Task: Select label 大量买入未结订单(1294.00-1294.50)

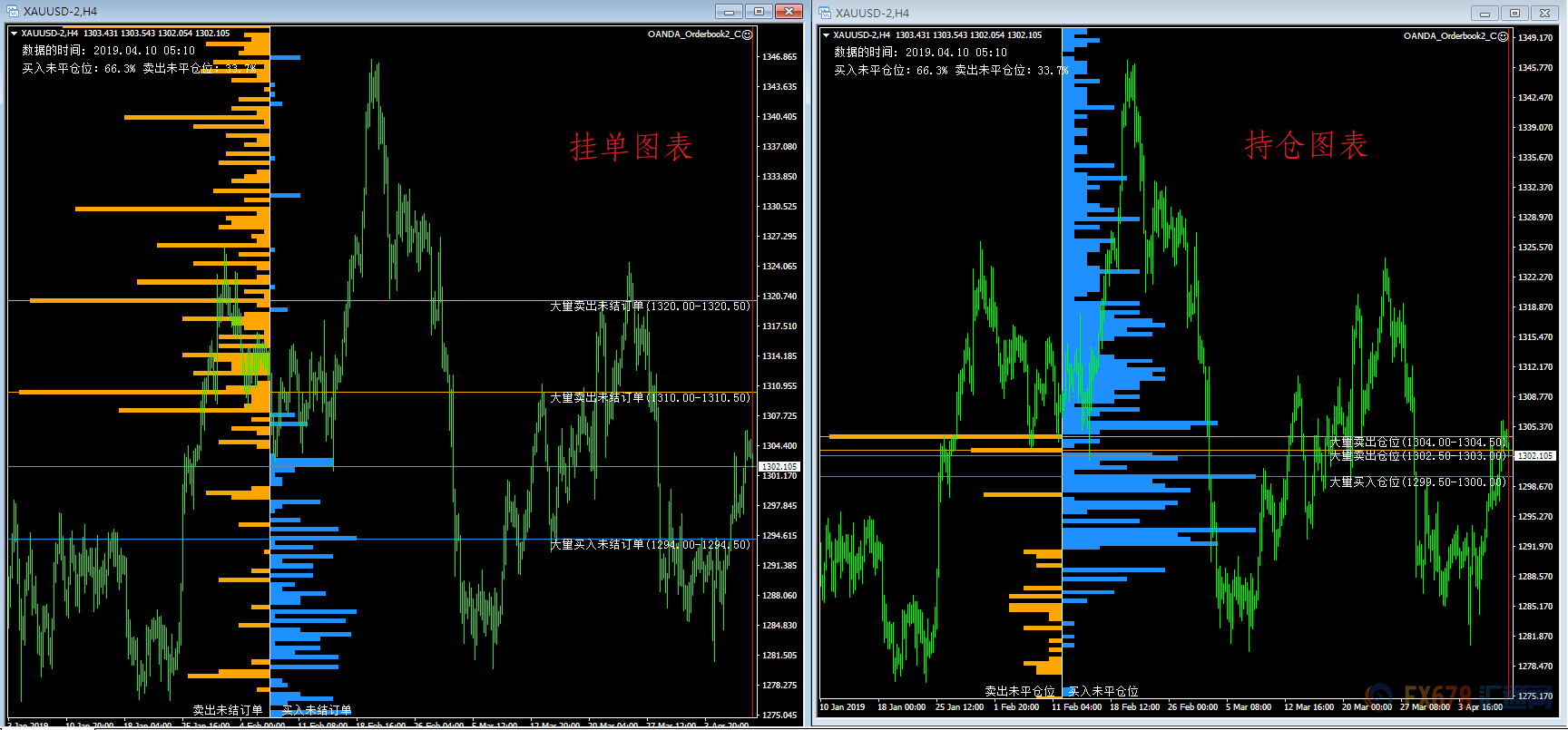Action: point(650,545)
